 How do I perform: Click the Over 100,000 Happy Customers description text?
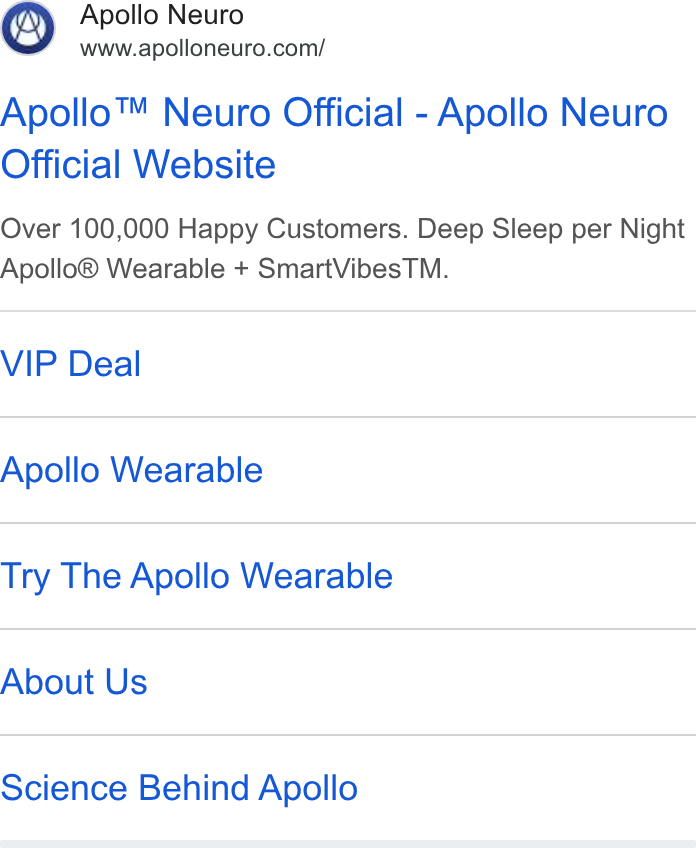(x=204, y=229)
